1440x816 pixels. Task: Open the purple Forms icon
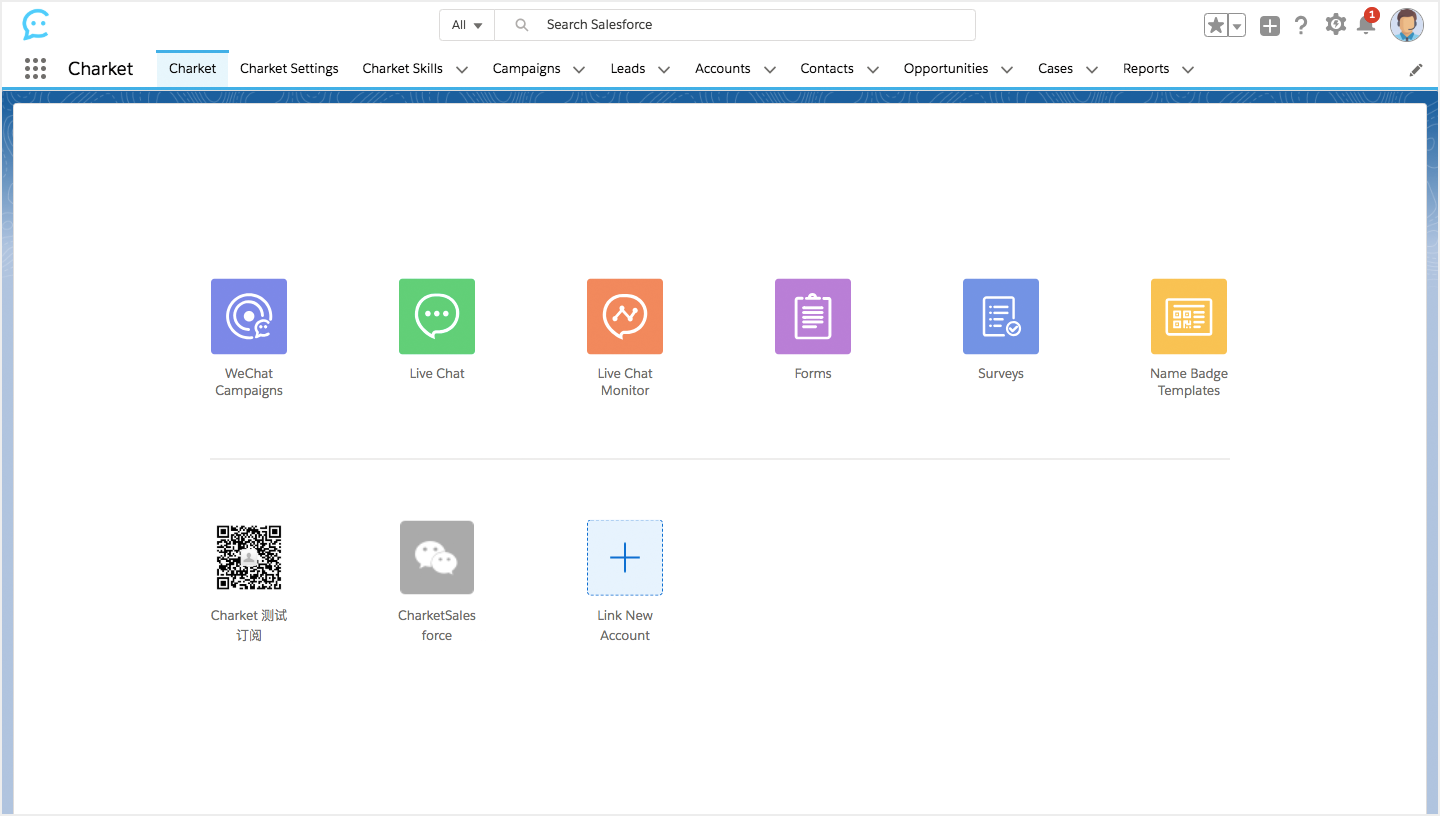813,316
